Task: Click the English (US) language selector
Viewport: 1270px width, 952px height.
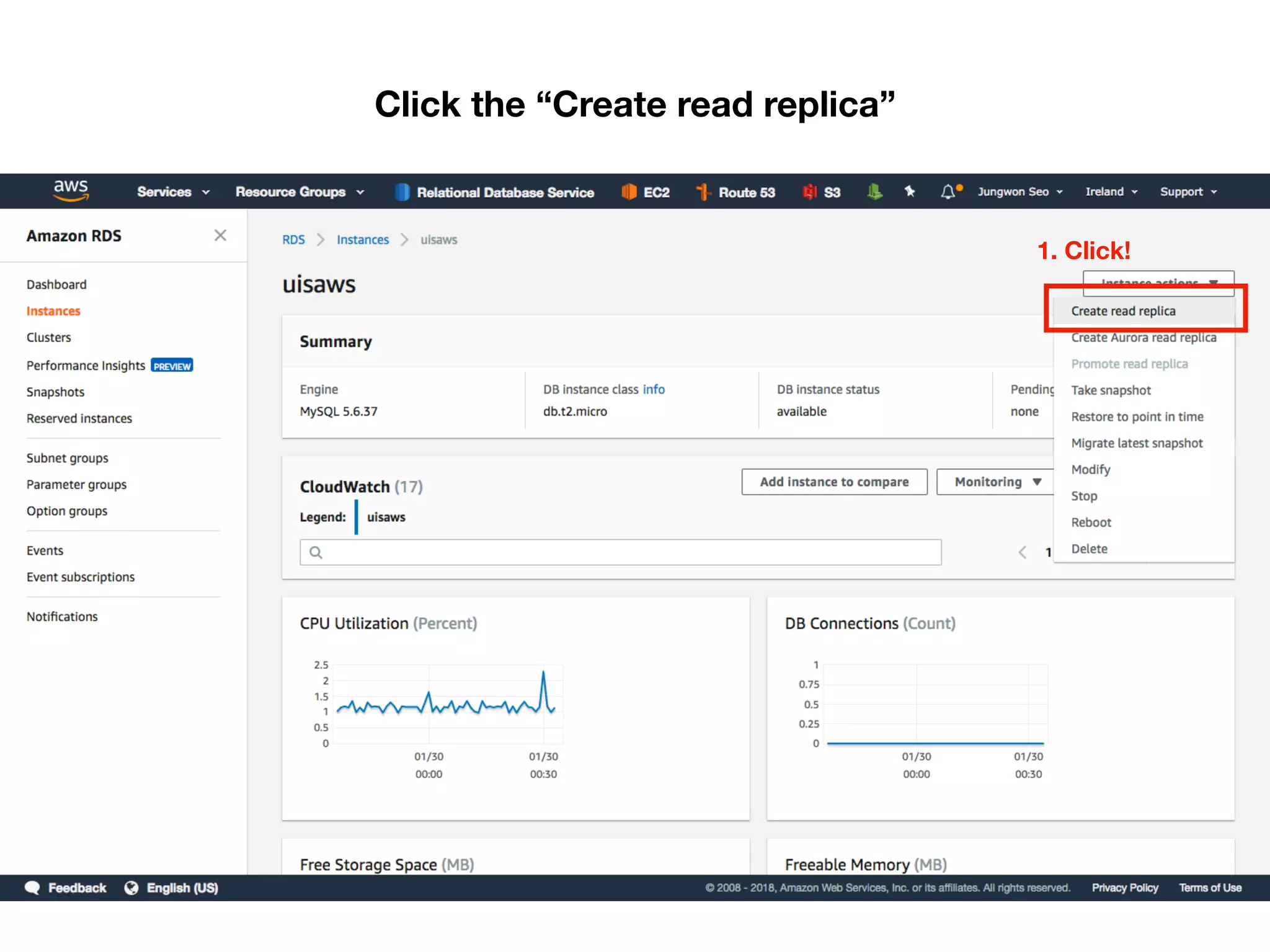Action: tap(172, 888)
